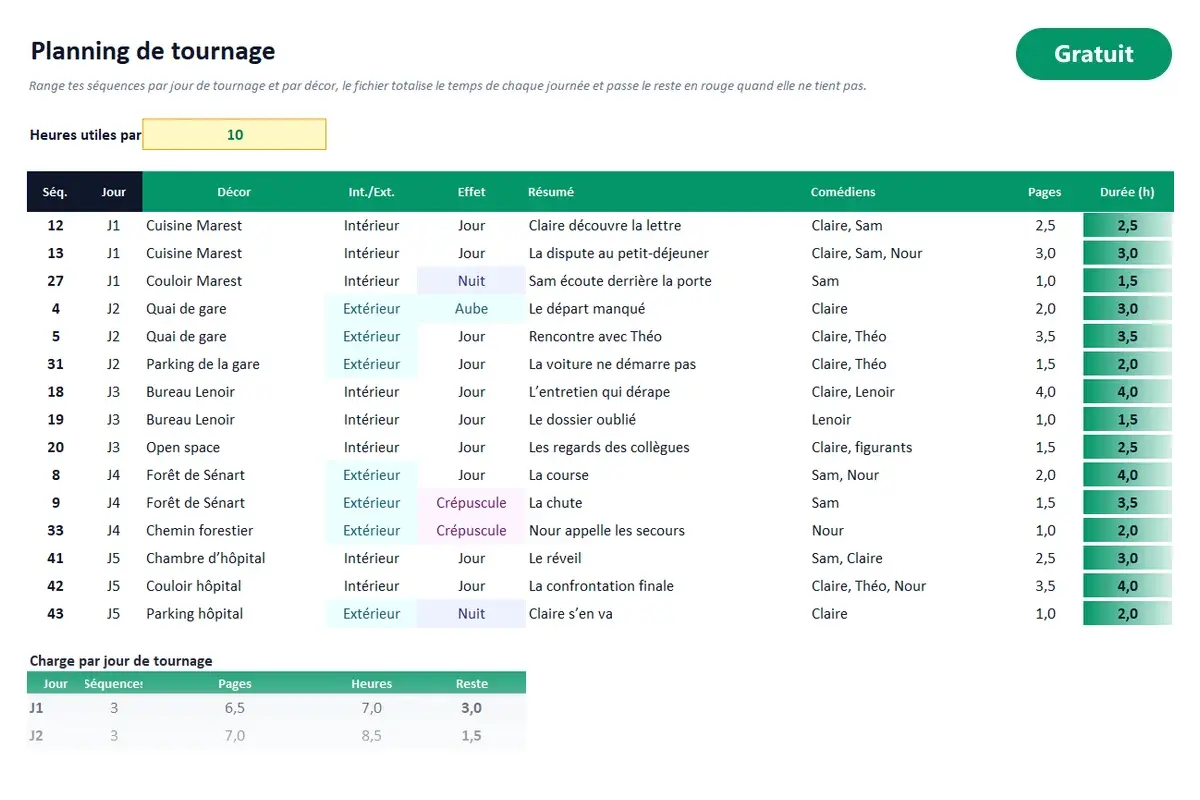Select the duration cell for sequence 42
Screen dimensions: 1200x800
pos(1127,587)
